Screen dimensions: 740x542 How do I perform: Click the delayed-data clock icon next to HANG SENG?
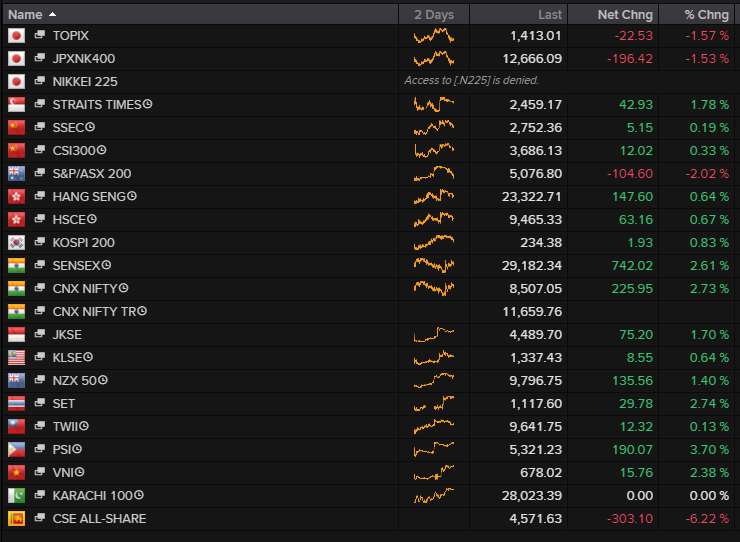[x=132, y=195]
